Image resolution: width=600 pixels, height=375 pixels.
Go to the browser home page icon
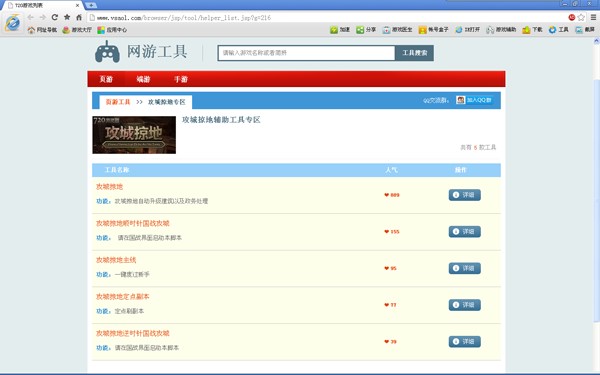pos(79,17)
